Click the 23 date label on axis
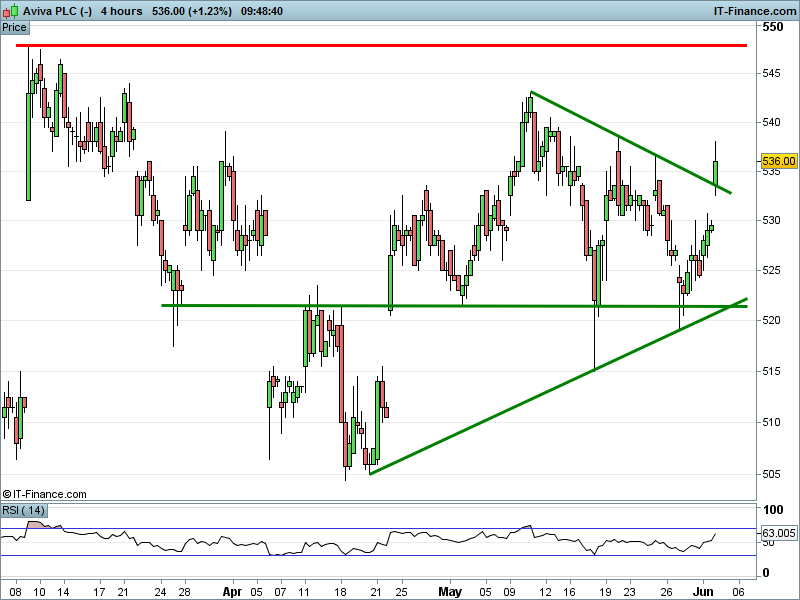 [x=630, y=592]
